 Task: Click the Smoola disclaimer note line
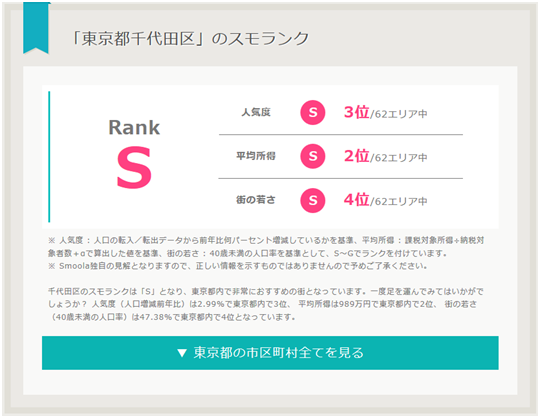point(238,266)
